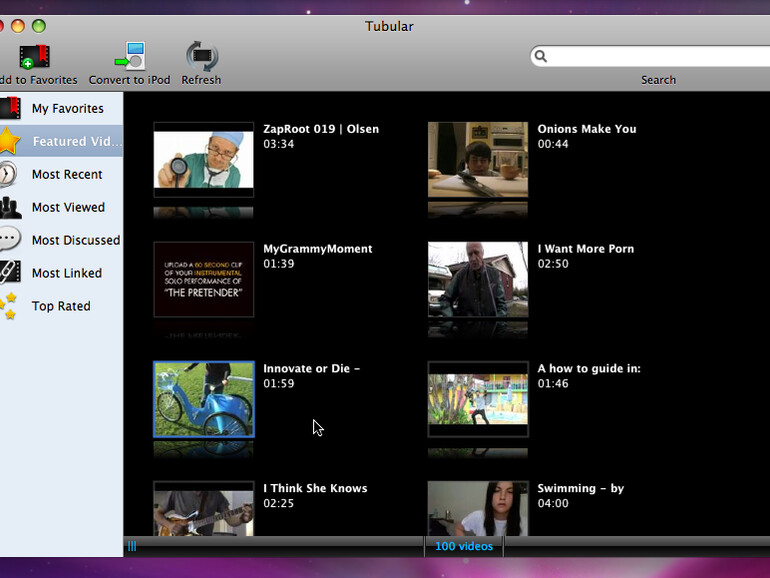Select Onions Make You thumbnail

tap(478, 160)
